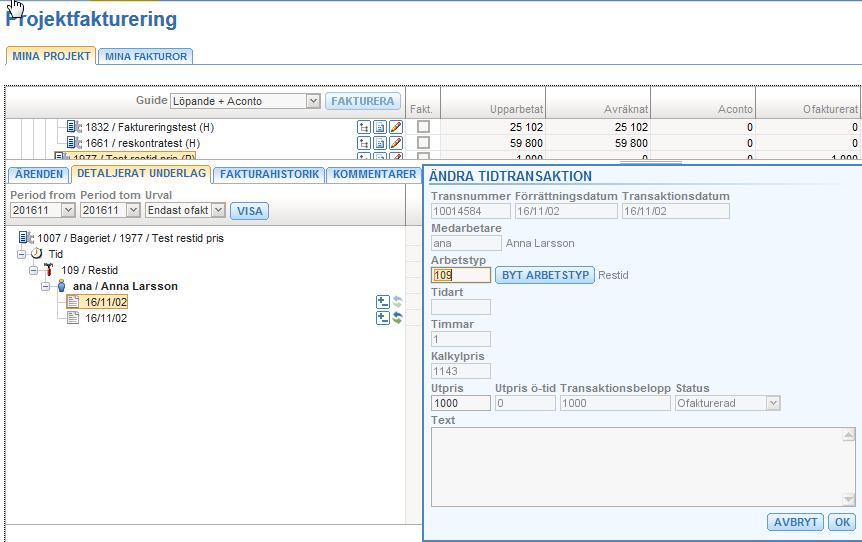
Task: Open the ÄRENDEN tab
Action: [x=39, y=174]
